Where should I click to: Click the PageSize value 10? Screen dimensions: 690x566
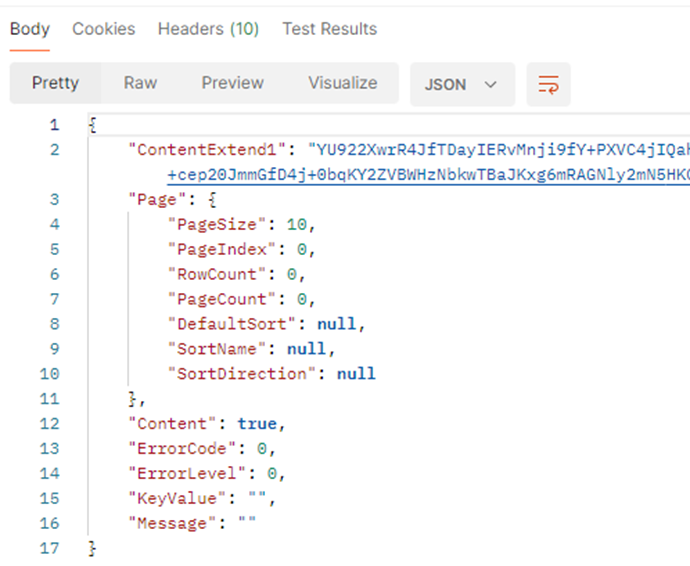click(x=297, y=225)
